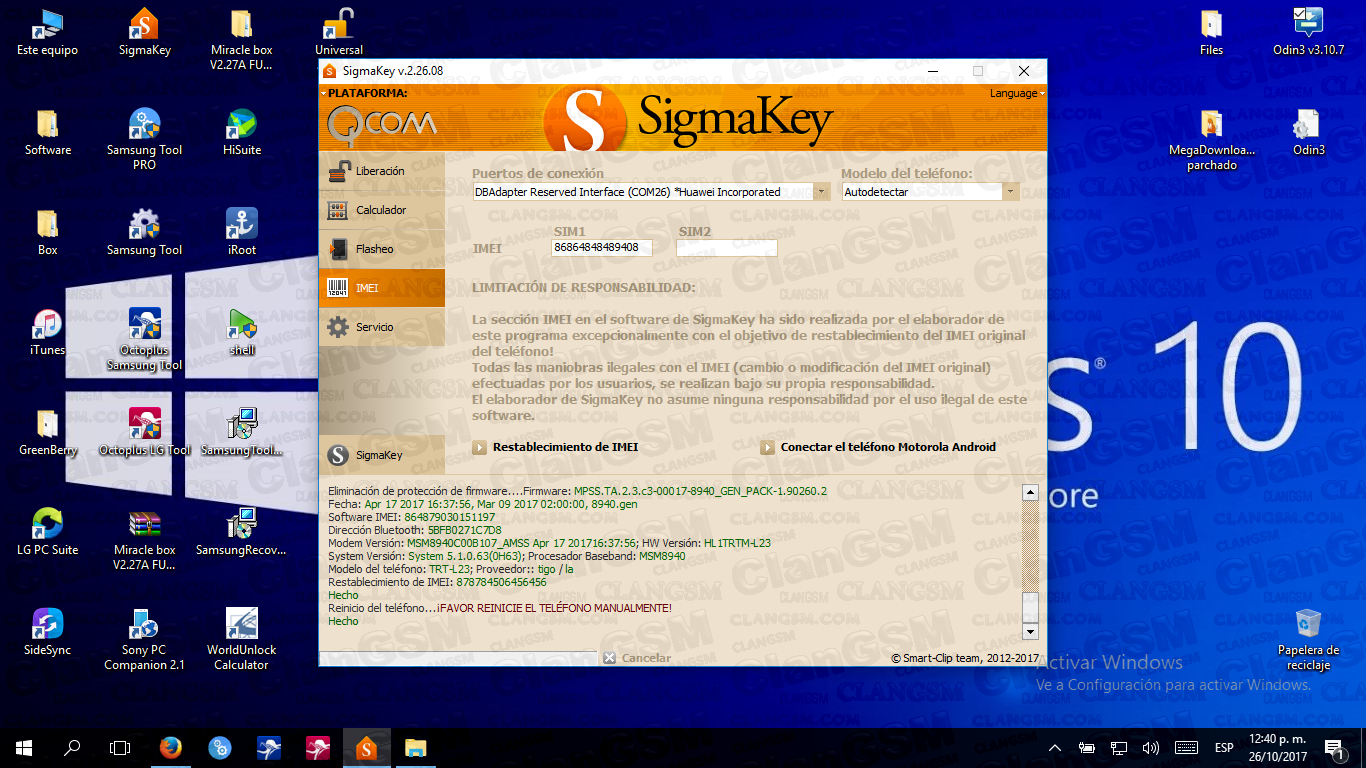Image resolution: width=1366 pixels, height=768 pixels.
Task: Select Octoplus LG Tool icon
Action: coord(144,432)
